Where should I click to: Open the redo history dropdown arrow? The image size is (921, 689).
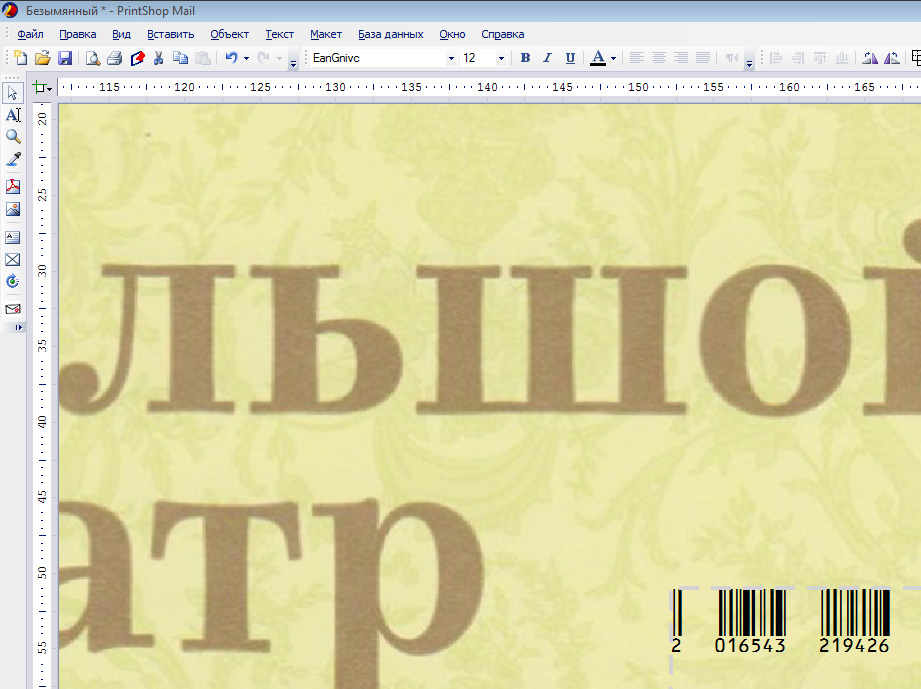coord(279,58)
